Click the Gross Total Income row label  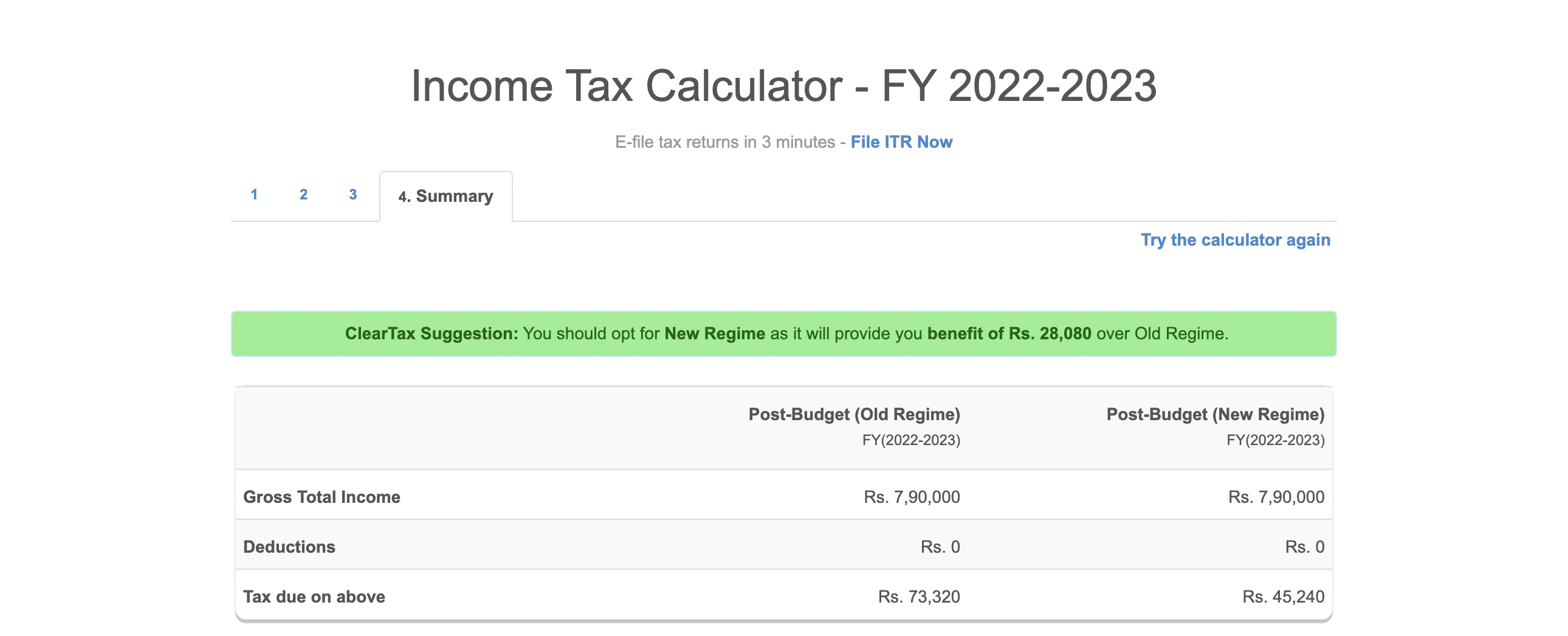(322, 497)
